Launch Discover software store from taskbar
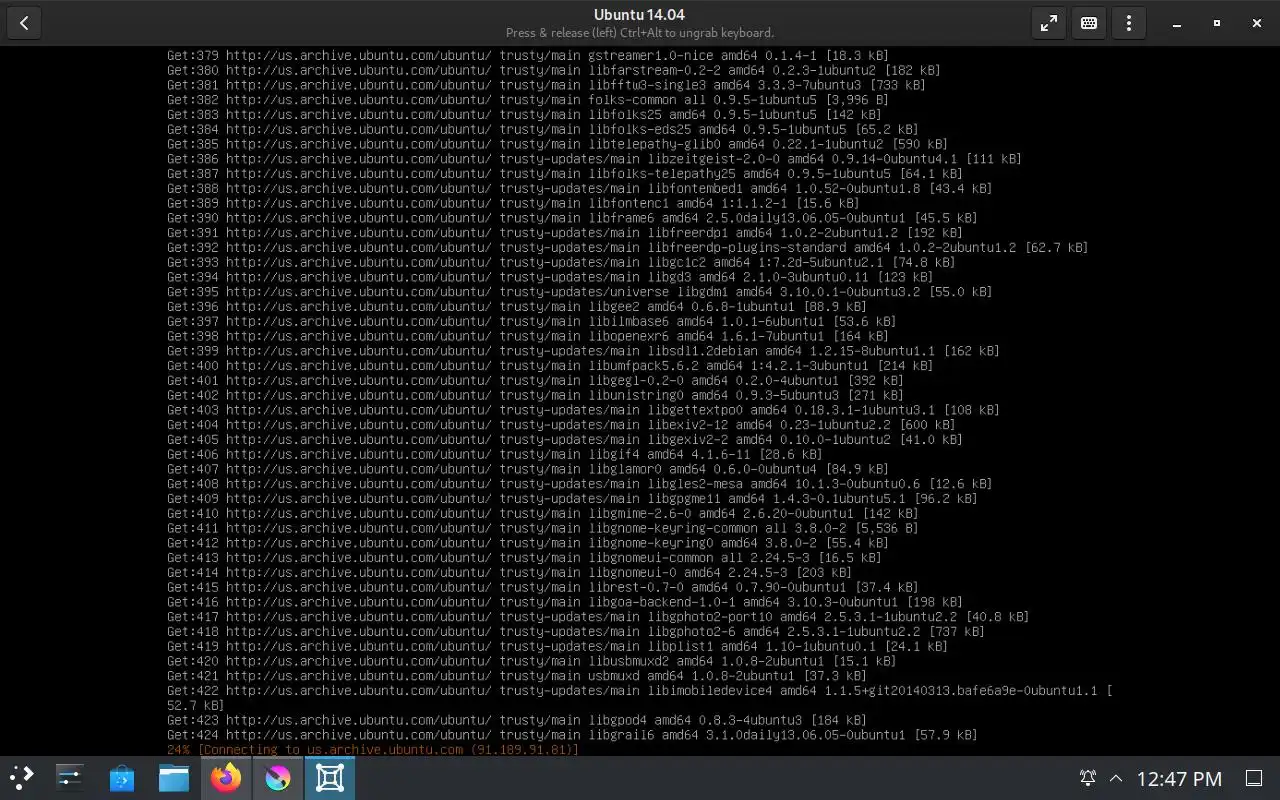1280x800 pixels. (122, 778)
